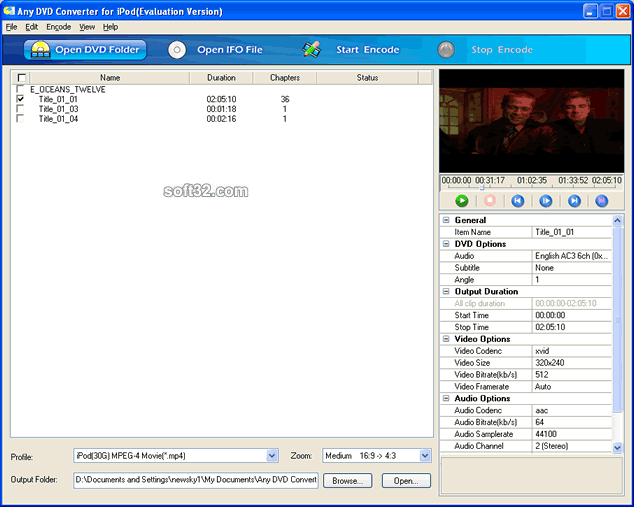Click the Video Size value 320x240
The height and width of the screenshot is (507, 634).
tap(572, 363)
